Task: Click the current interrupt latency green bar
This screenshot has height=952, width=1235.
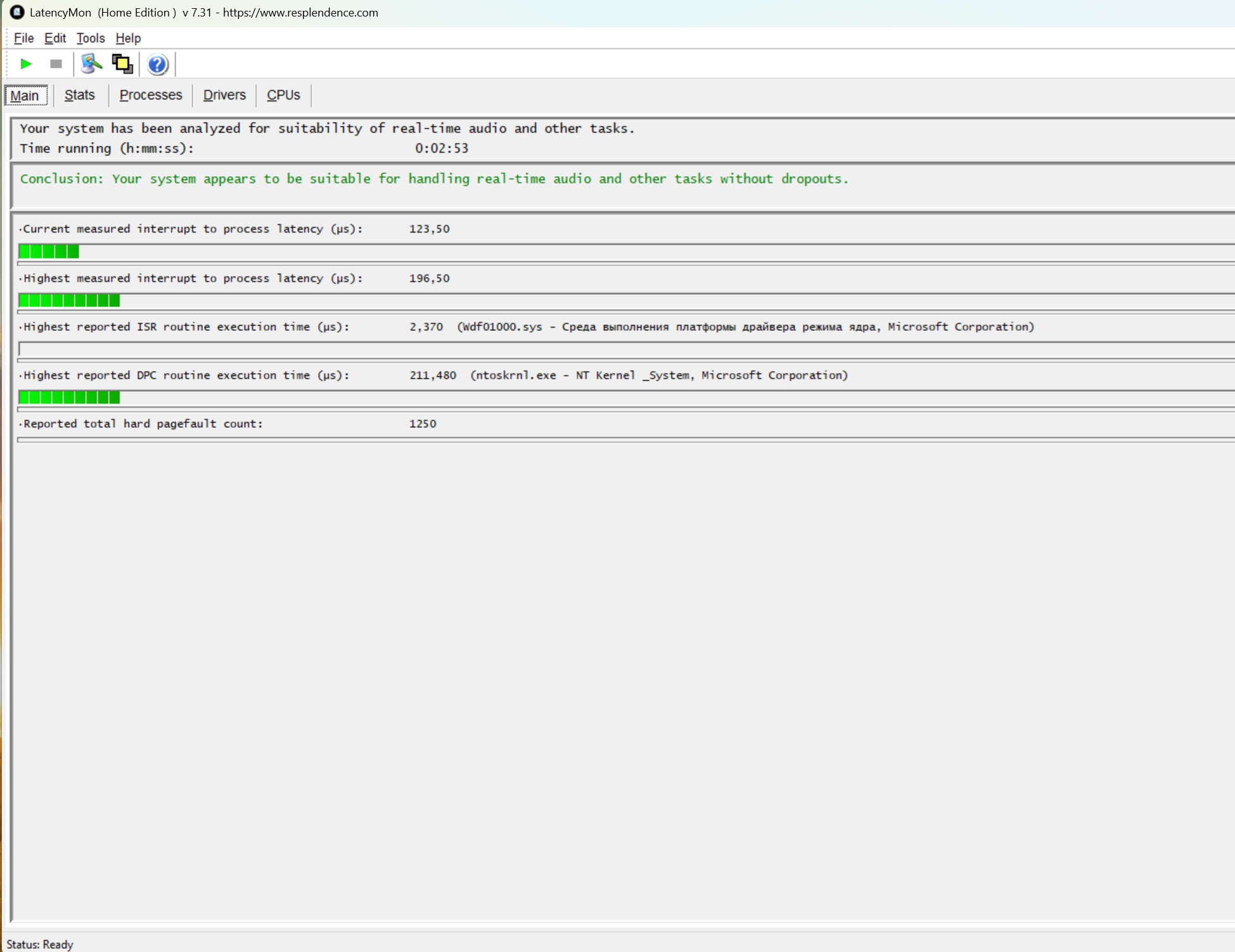Action: pos(49,252)
